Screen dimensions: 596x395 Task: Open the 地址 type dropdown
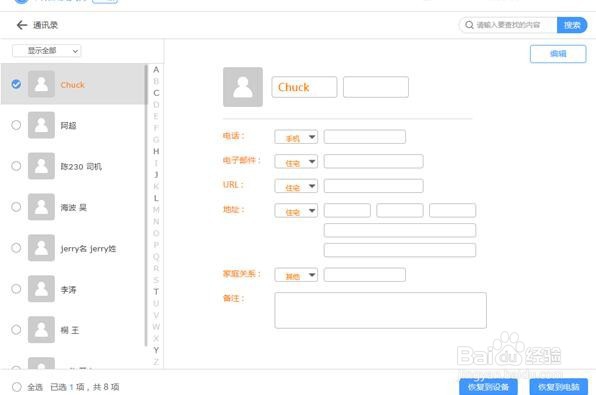(296, 211)
